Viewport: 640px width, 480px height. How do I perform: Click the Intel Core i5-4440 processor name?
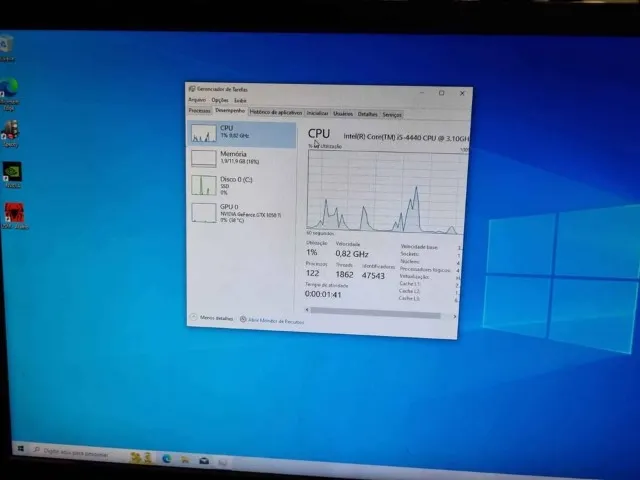point(406,138)
